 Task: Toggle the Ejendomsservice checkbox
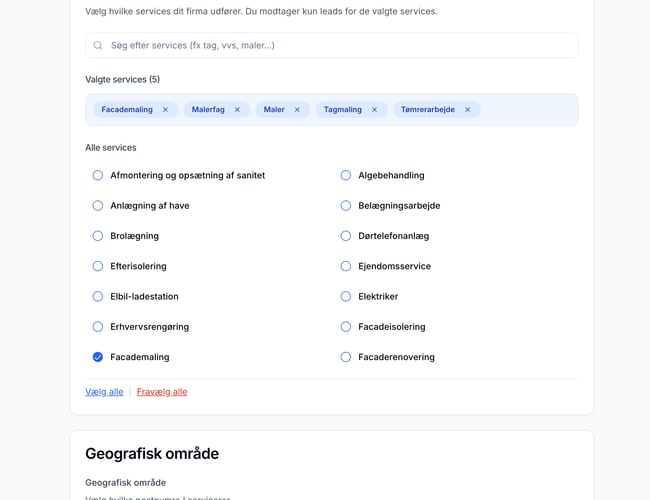(346, 266)
